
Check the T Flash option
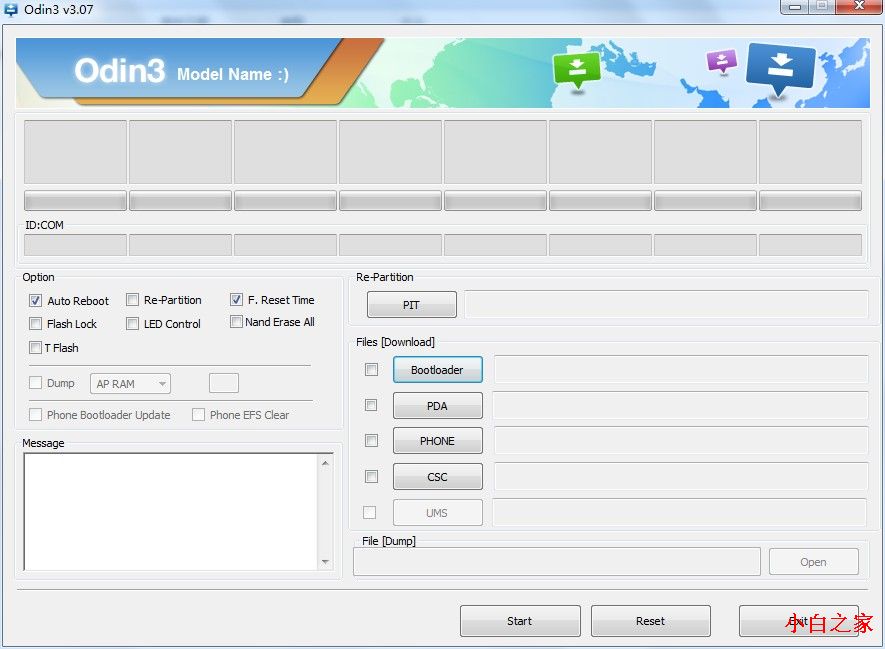(x=35, y=348)
